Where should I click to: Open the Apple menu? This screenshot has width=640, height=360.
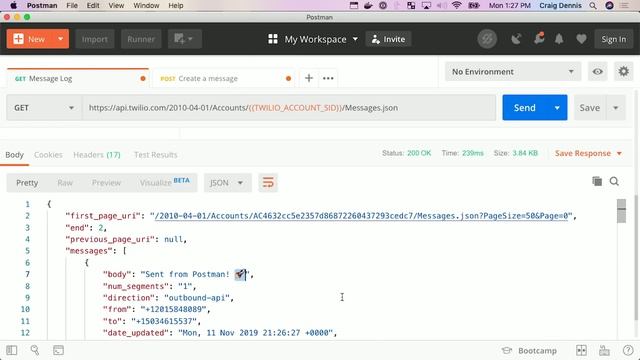(13, 5)
